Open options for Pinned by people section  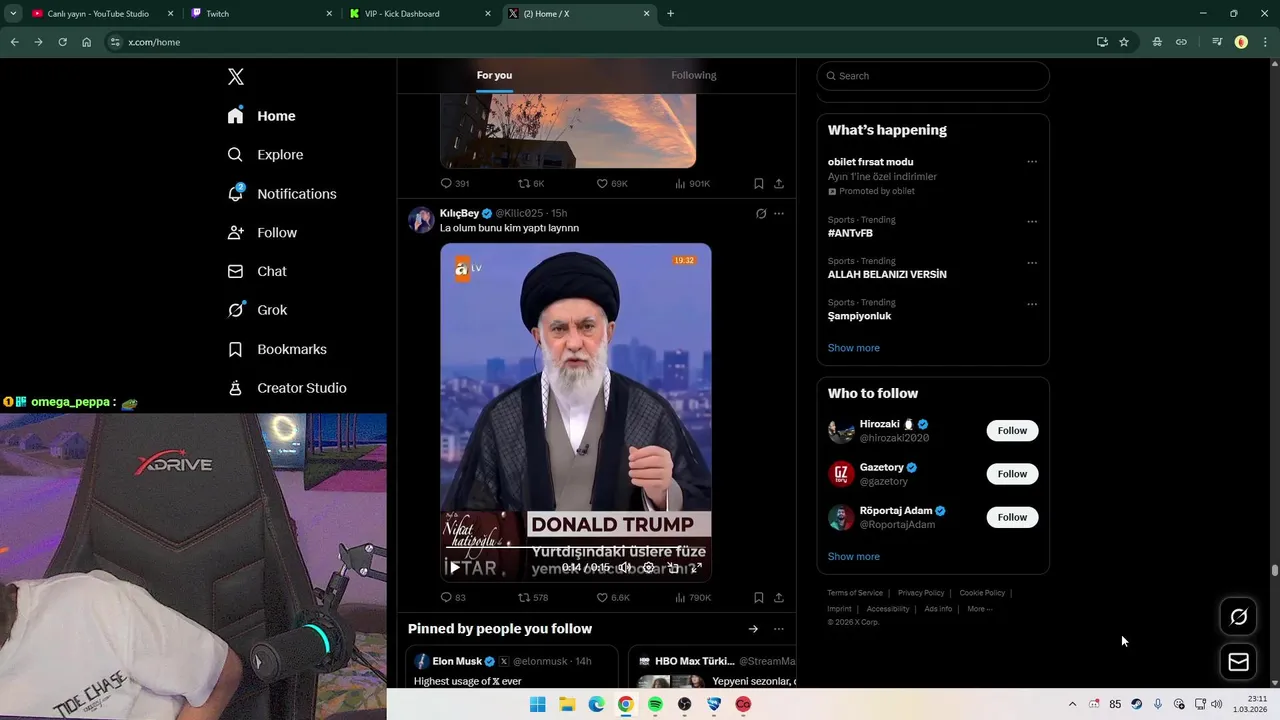(x=779, y=629)
